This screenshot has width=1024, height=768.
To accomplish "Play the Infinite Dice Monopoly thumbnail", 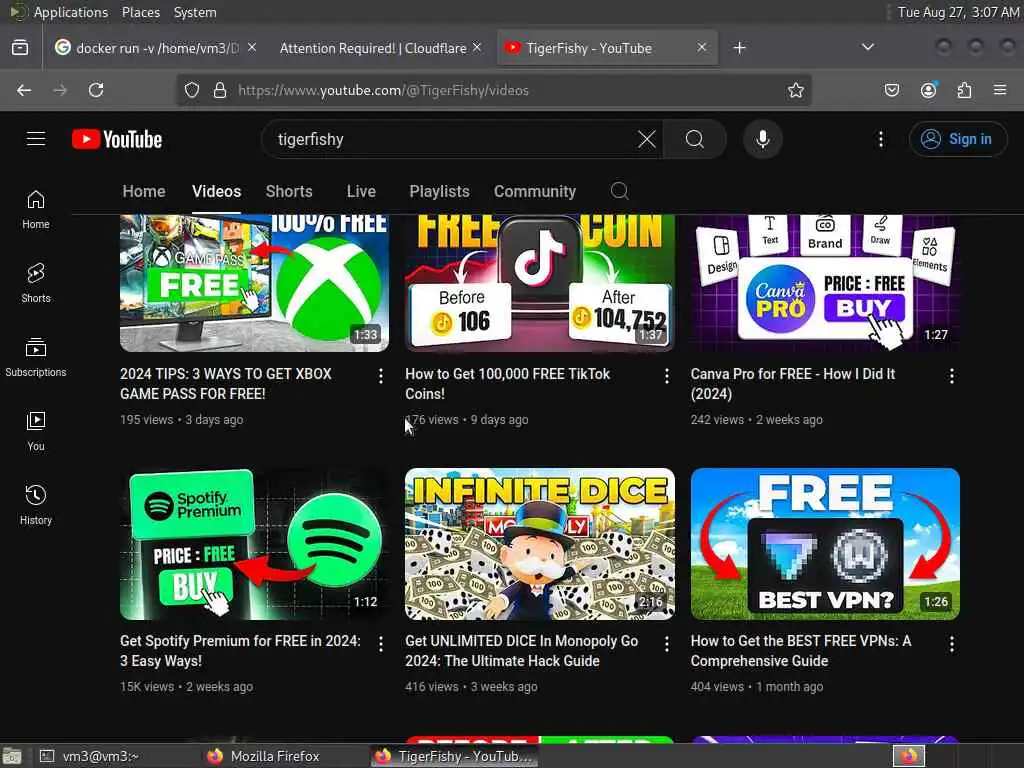I will [x=539, y=544].
